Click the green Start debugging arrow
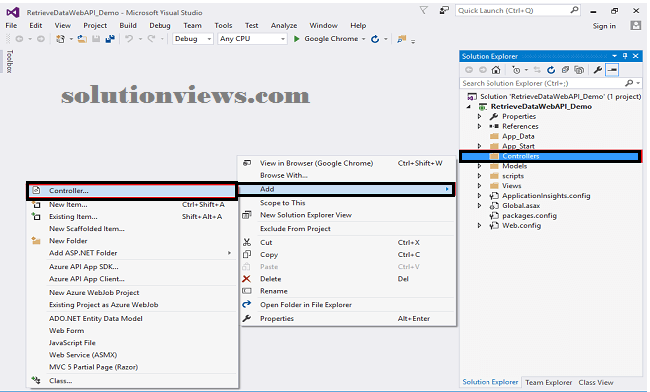The width and height of the screenshot is (650, 392). (296, 39)
